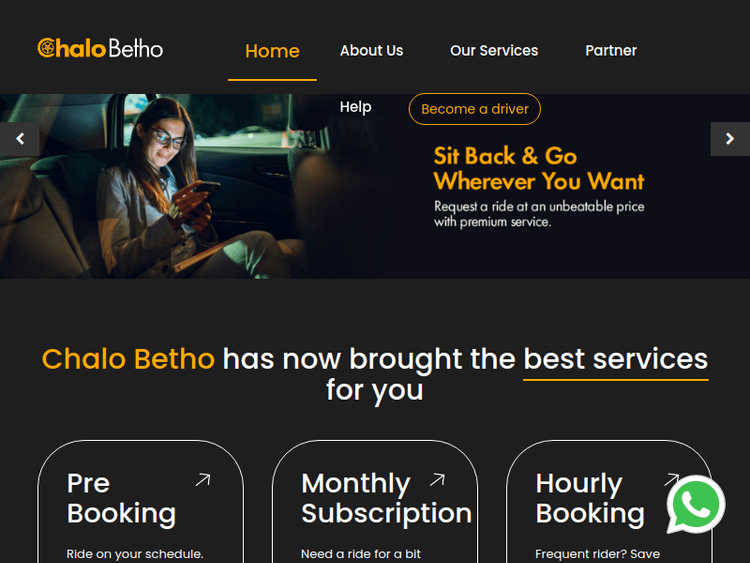Go to the Partner page
This screenshot has width=750, height=563.
coord(611,50)
